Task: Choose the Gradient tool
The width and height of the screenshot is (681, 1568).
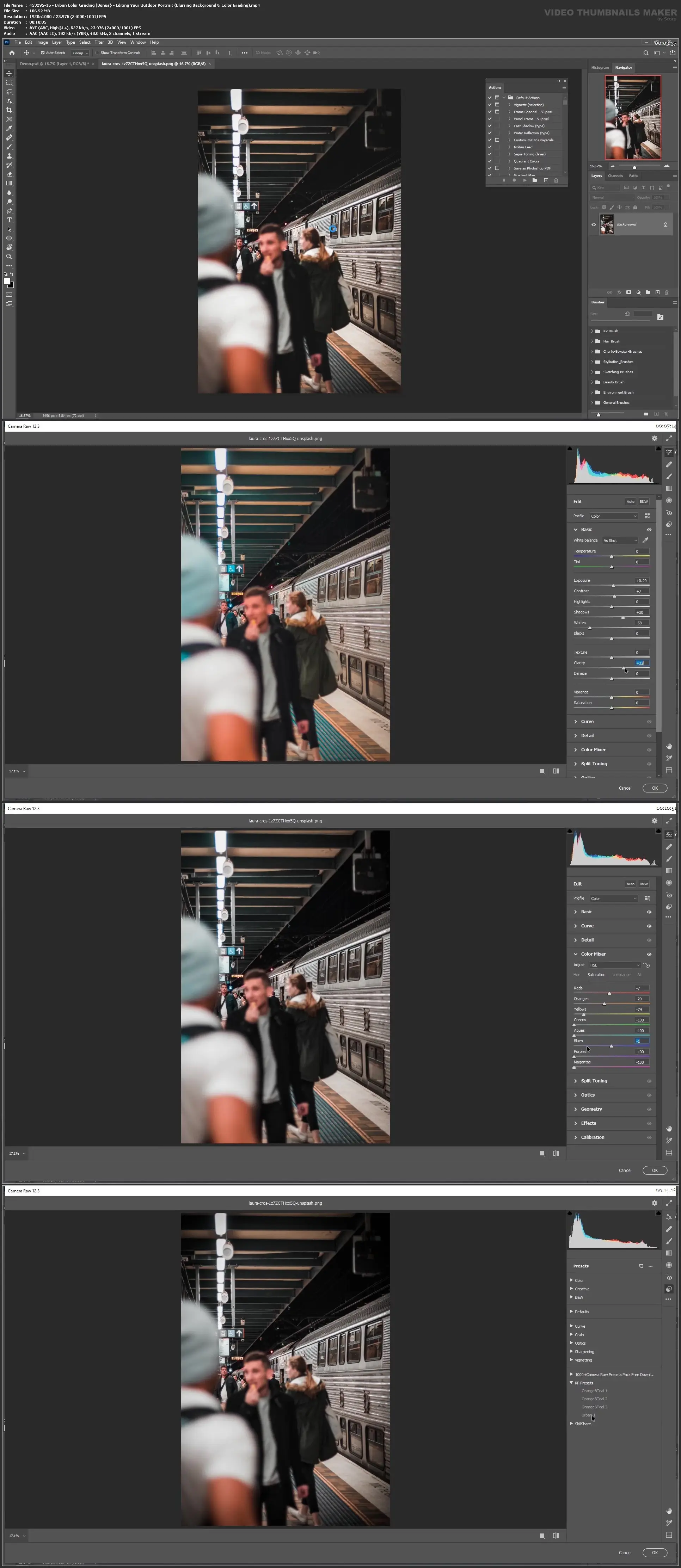Action: tap(9, 183)
